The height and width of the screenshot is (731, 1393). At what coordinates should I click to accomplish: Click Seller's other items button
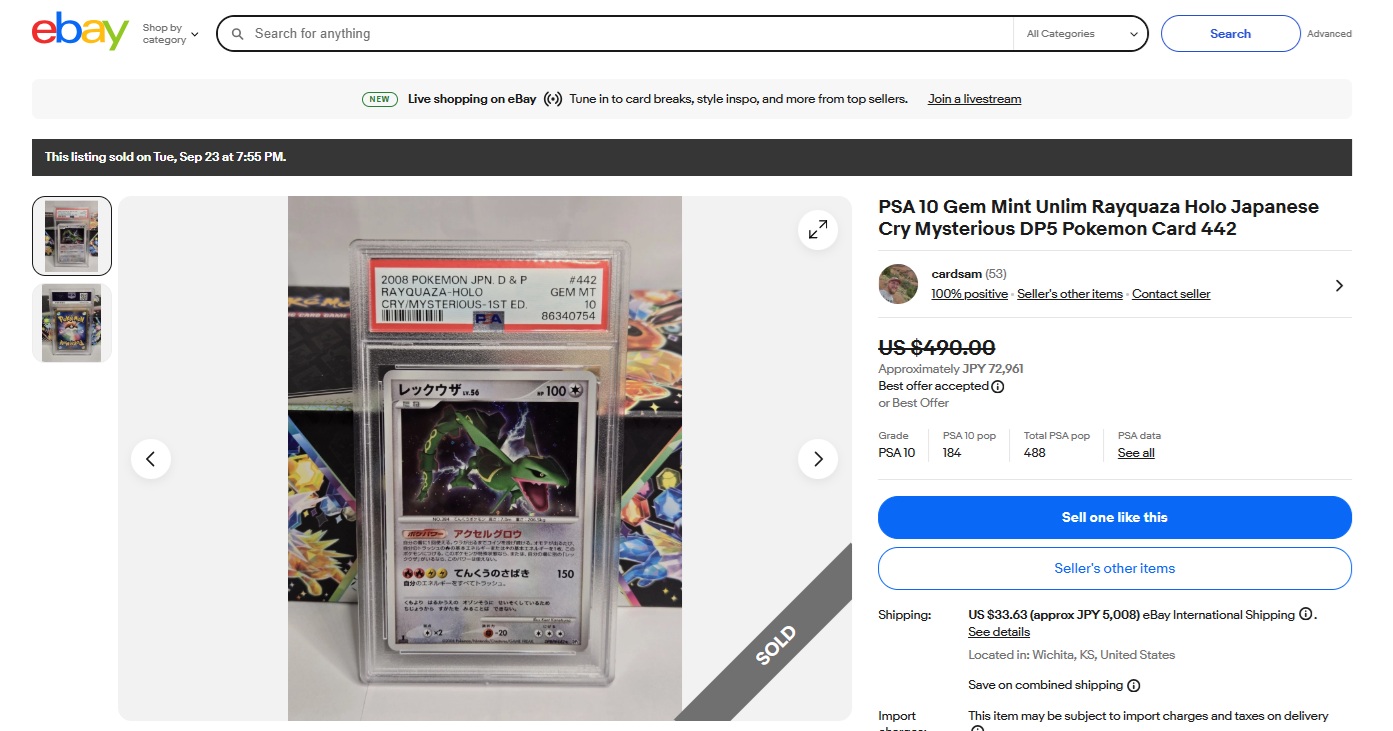tap(1115, 568)
